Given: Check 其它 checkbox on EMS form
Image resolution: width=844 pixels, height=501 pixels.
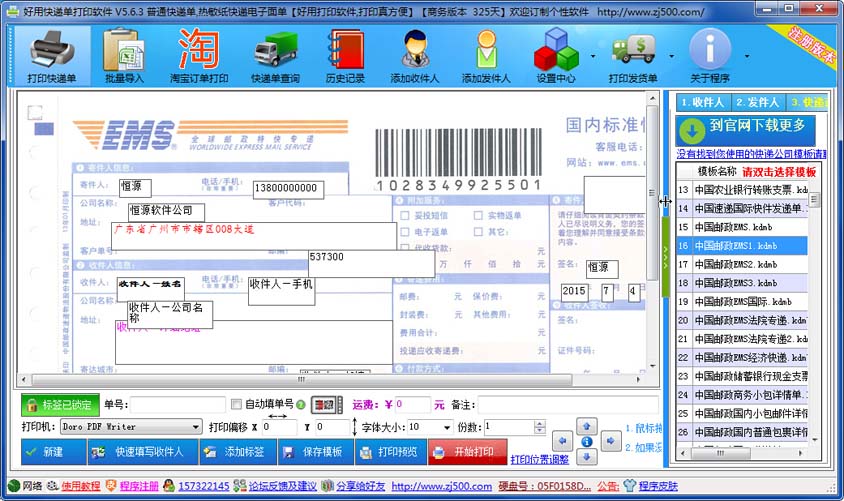Looking at the screenshot, I should coord(478,232).
